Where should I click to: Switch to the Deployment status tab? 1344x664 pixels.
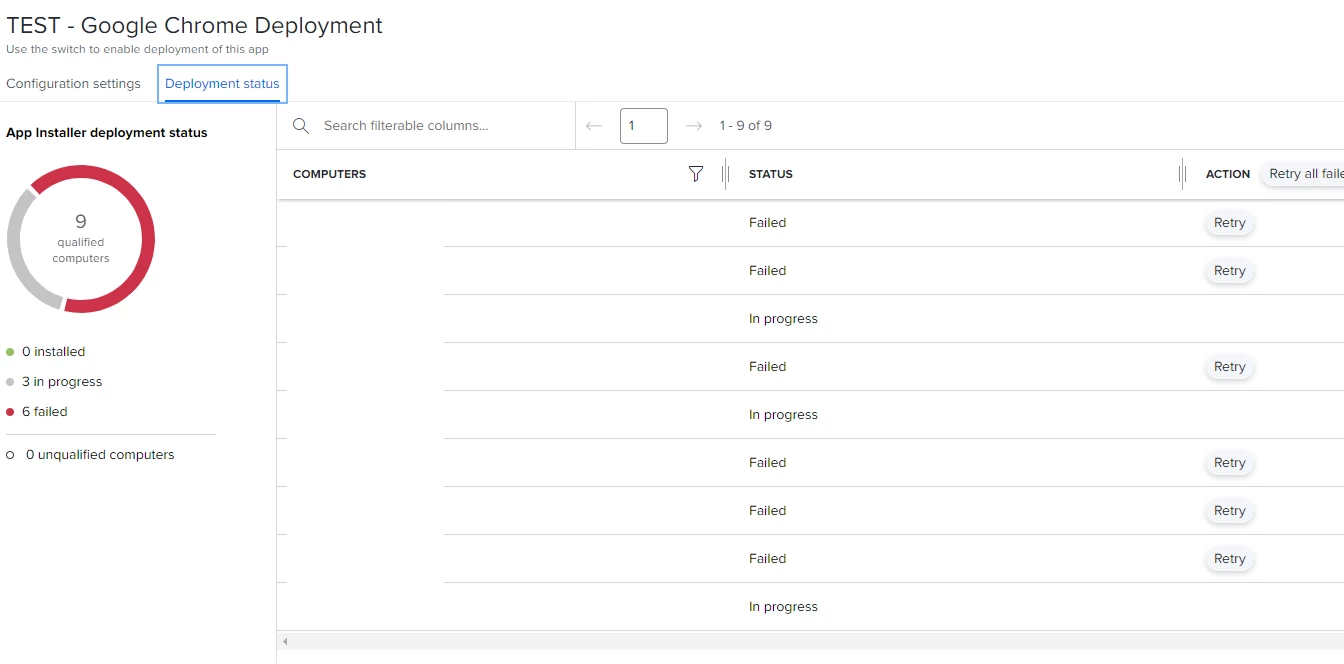pyautogui.click(x=222, y=84)
